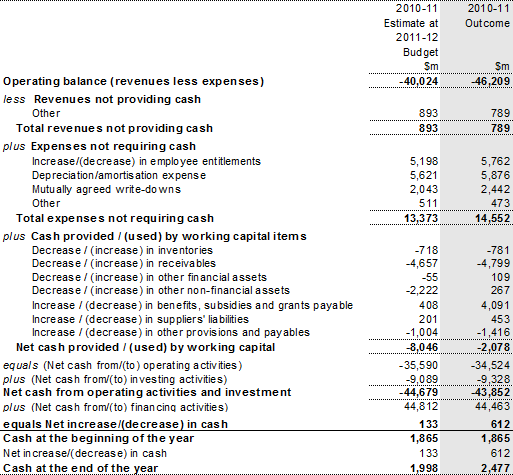Select the -35,590 operating activities estimate
This screenshot has width=513, height=475.
point(419,365)
